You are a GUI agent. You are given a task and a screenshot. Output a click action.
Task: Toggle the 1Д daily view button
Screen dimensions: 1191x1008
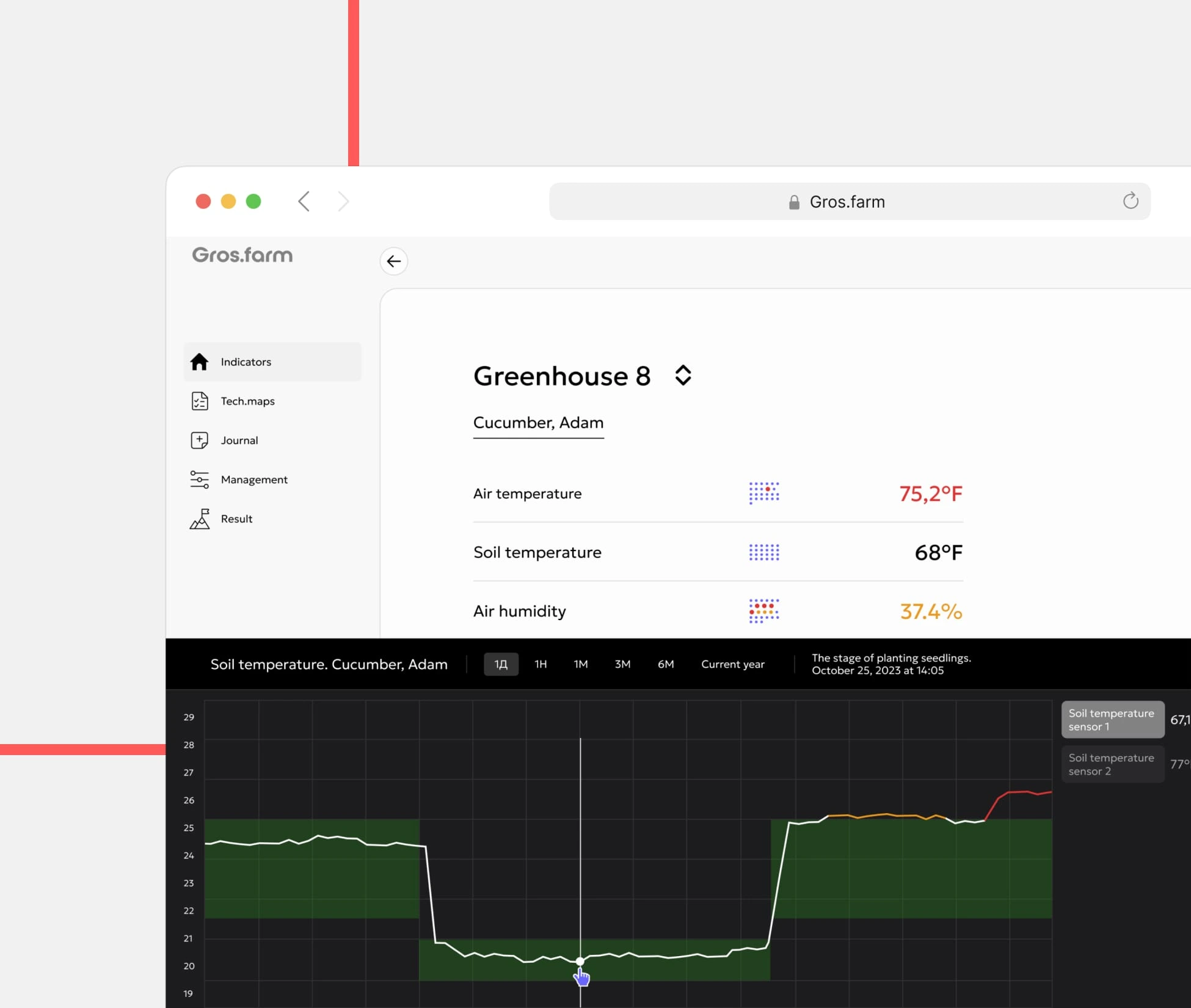[501, 664]
